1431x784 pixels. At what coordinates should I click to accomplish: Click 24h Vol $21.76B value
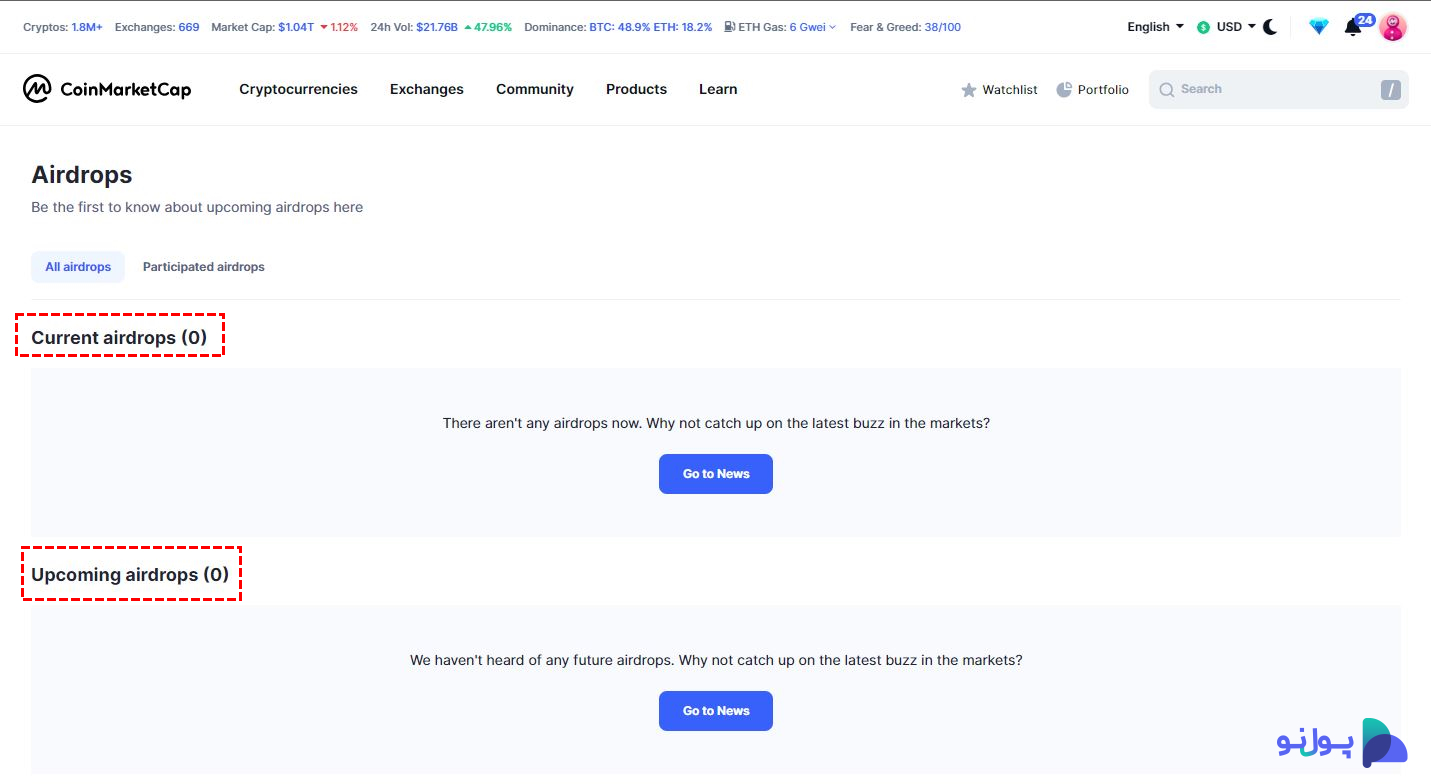(x=436, y=27)
